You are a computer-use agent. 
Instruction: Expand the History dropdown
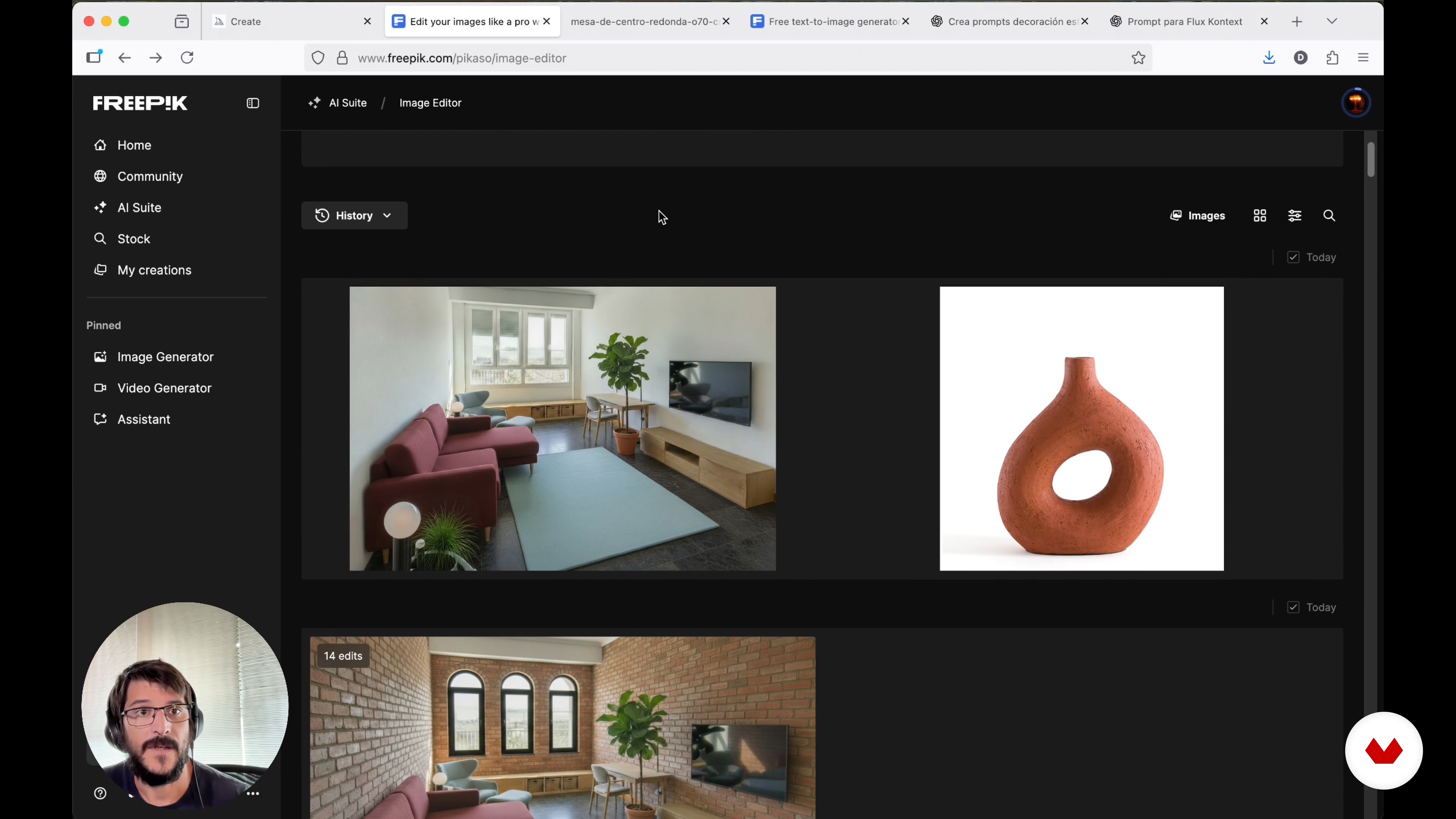[355, 216]
